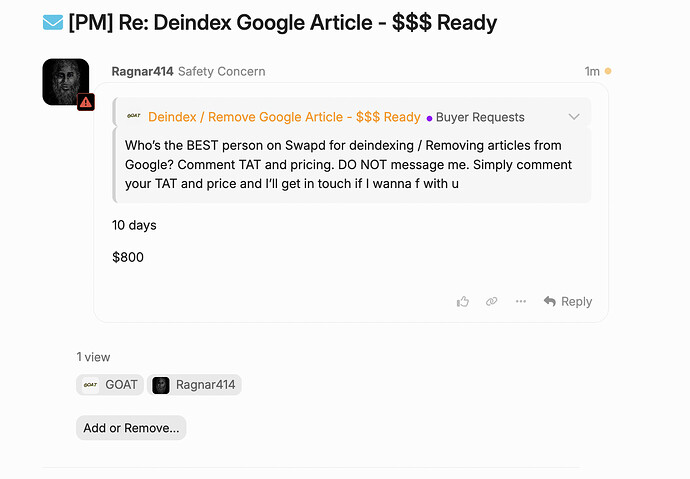
Task: Open Ragnar414's profile avatar on the post
Action: coord(65,81)
